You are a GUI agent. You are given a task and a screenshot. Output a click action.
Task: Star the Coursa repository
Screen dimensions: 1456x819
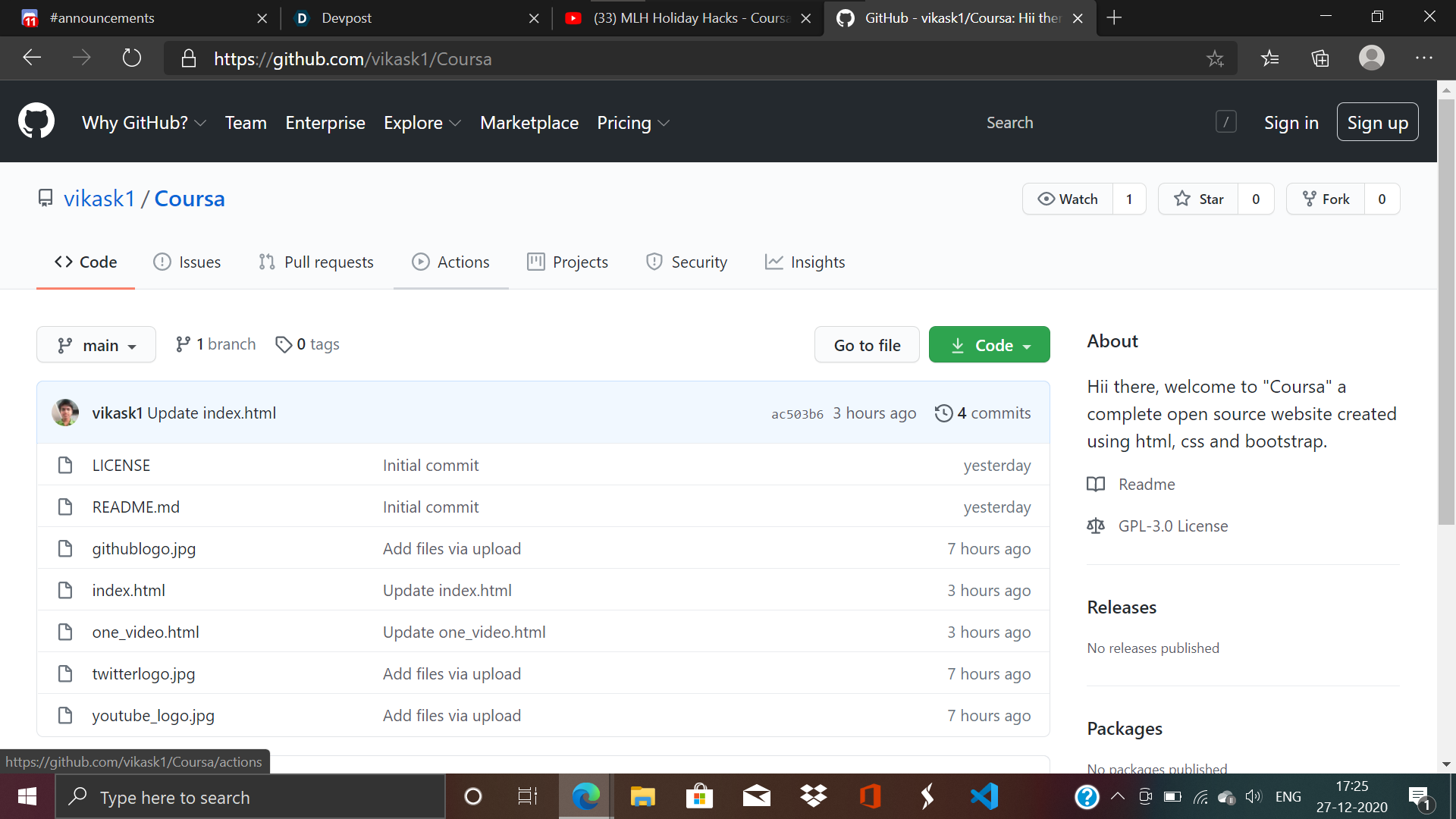tap(1198, 199)
